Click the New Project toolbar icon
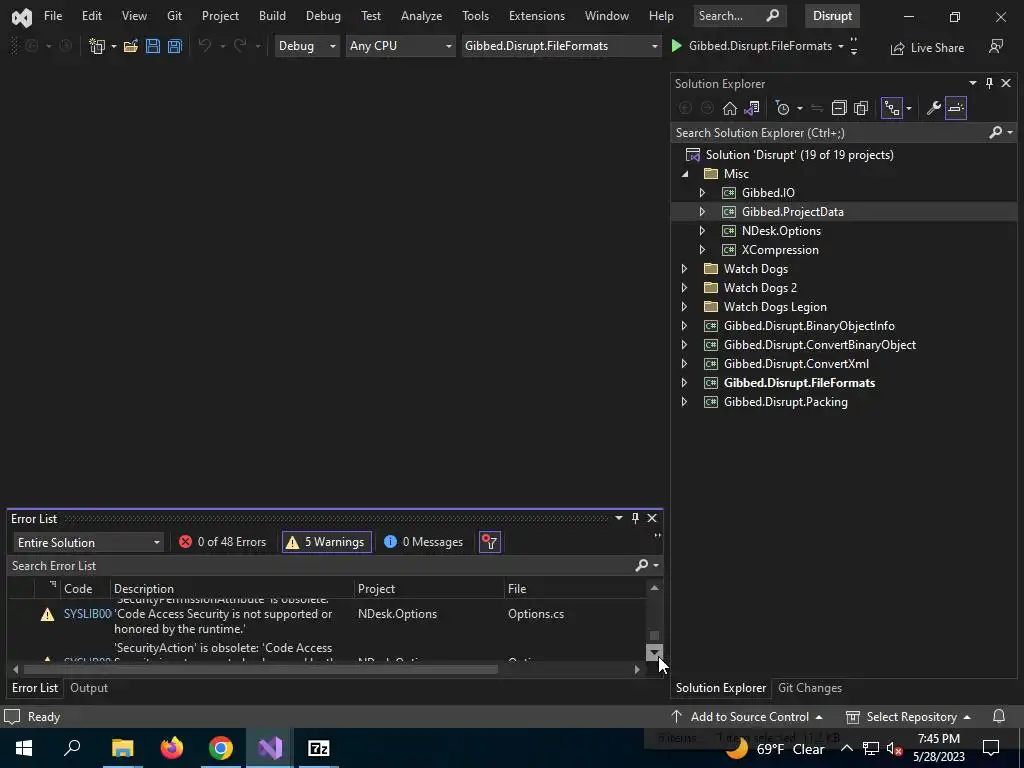 coord(97,46)
